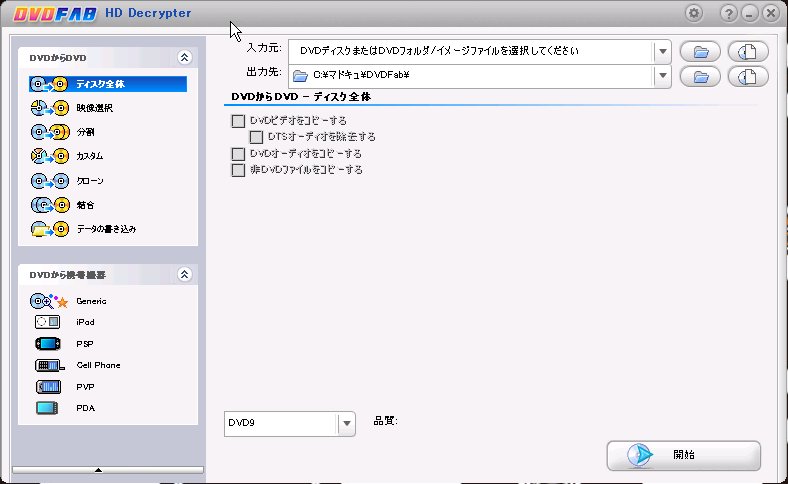
Task: Expand the DVD9 size dropdown
Action: point(347,424)
